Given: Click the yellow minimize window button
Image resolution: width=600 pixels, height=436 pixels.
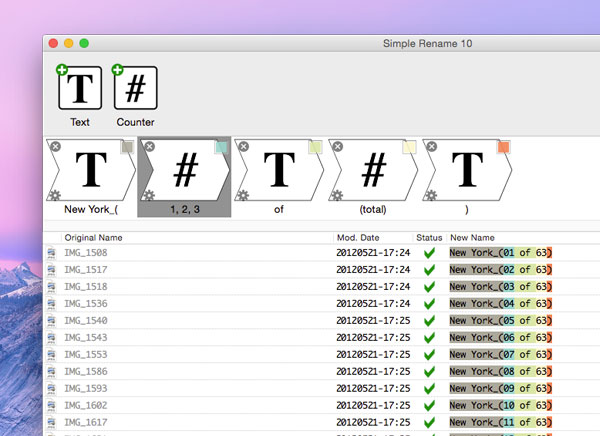Looking at the screenshot, I should pos(69,43).
